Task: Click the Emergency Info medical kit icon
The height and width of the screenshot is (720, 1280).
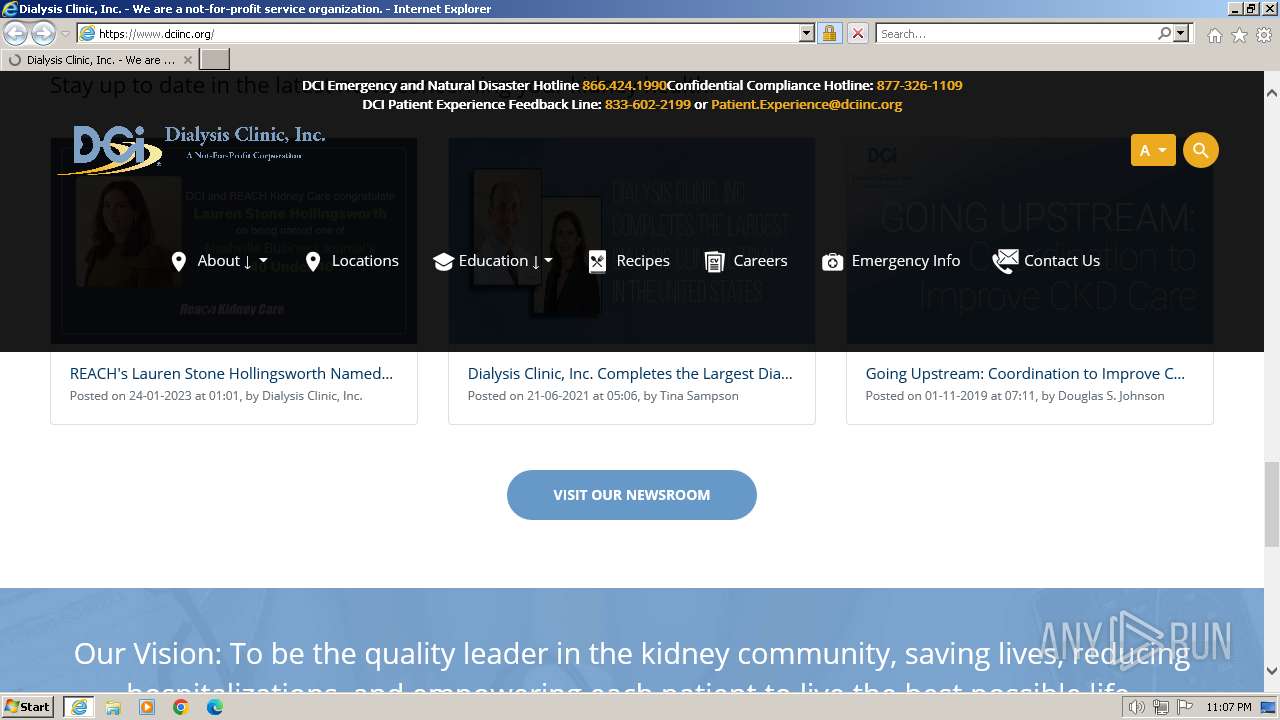Action: point(832,261)
